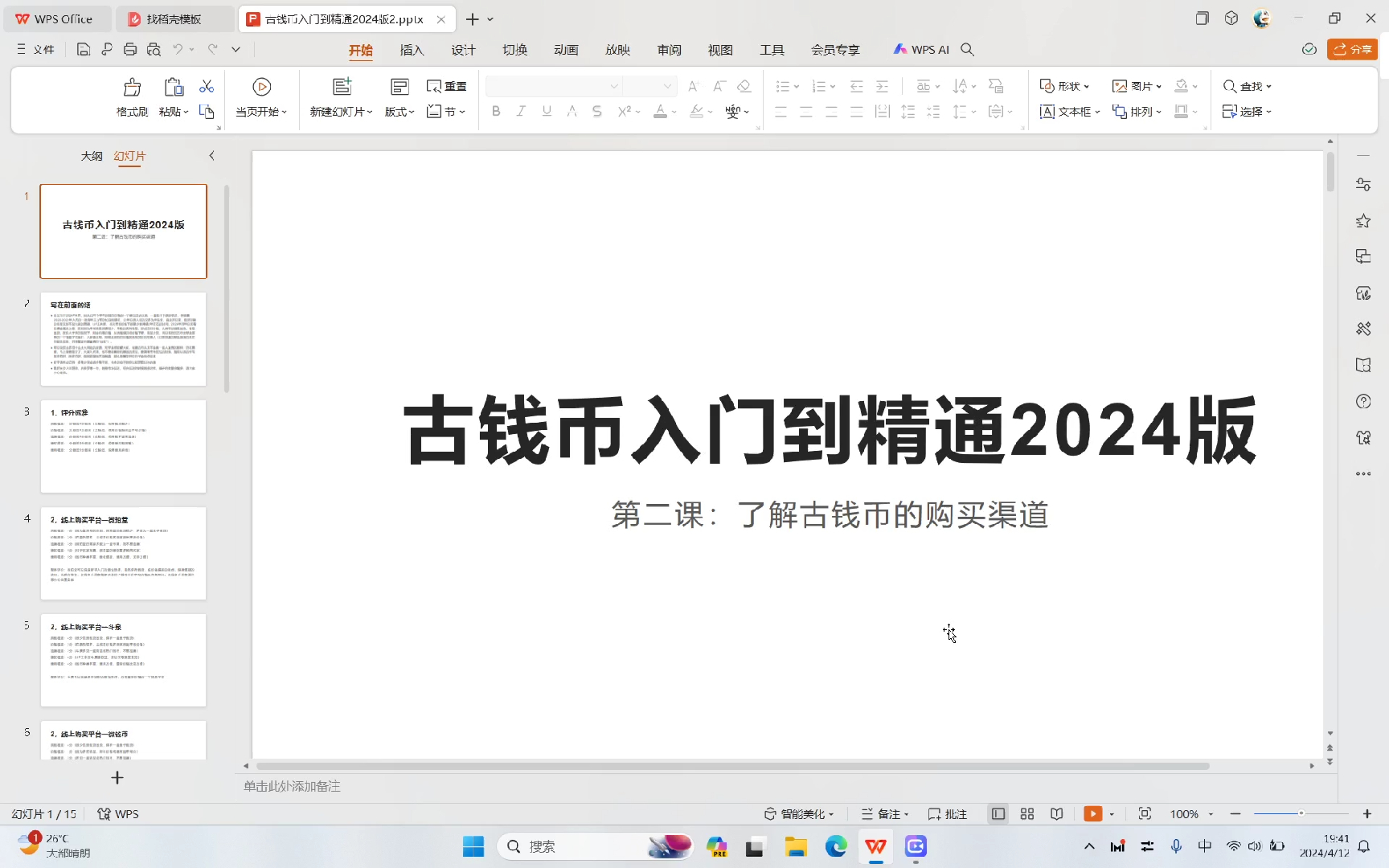Click the Clear Formatting eraser icon
The height and width of the screenshot is (868, 1389).
tap(744, 86)
